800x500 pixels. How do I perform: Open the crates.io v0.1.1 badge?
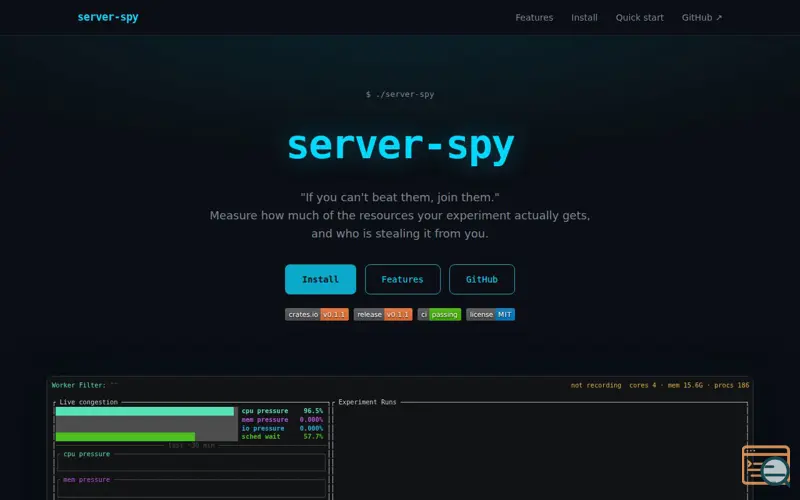[x=316, y=314]
